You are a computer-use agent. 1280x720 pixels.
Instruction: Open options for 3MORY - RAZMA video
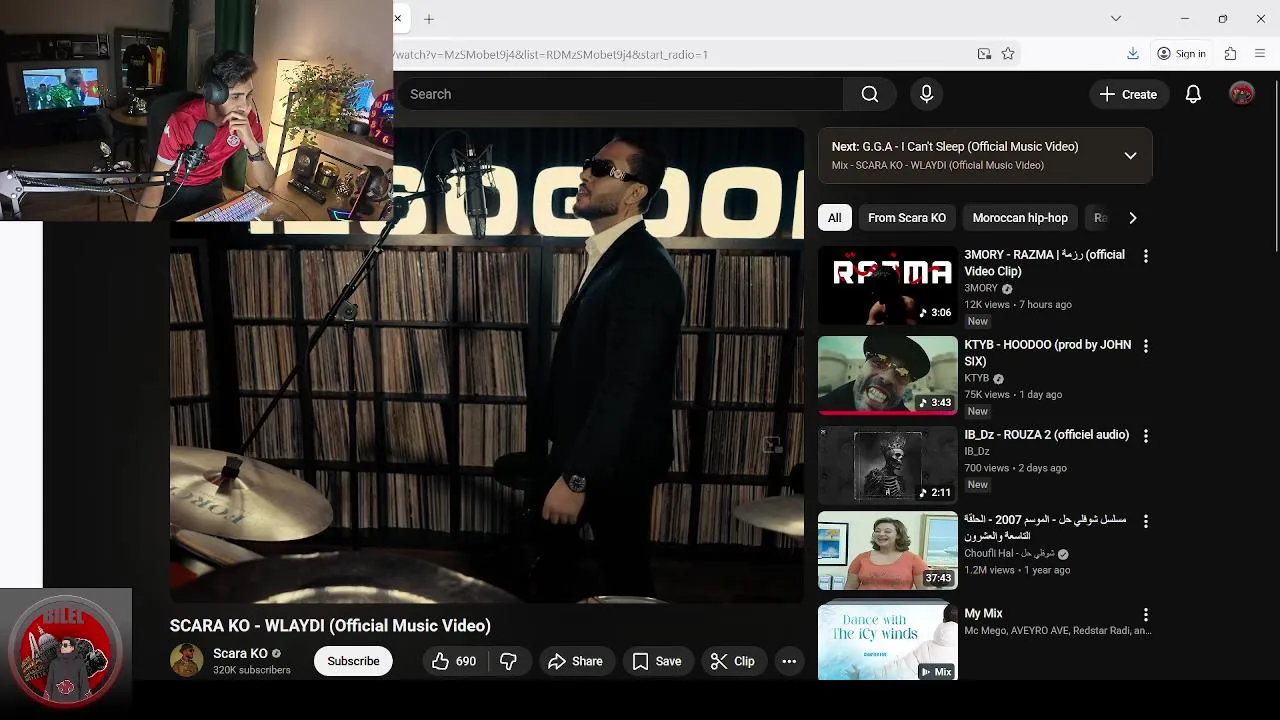(1146, 256)
